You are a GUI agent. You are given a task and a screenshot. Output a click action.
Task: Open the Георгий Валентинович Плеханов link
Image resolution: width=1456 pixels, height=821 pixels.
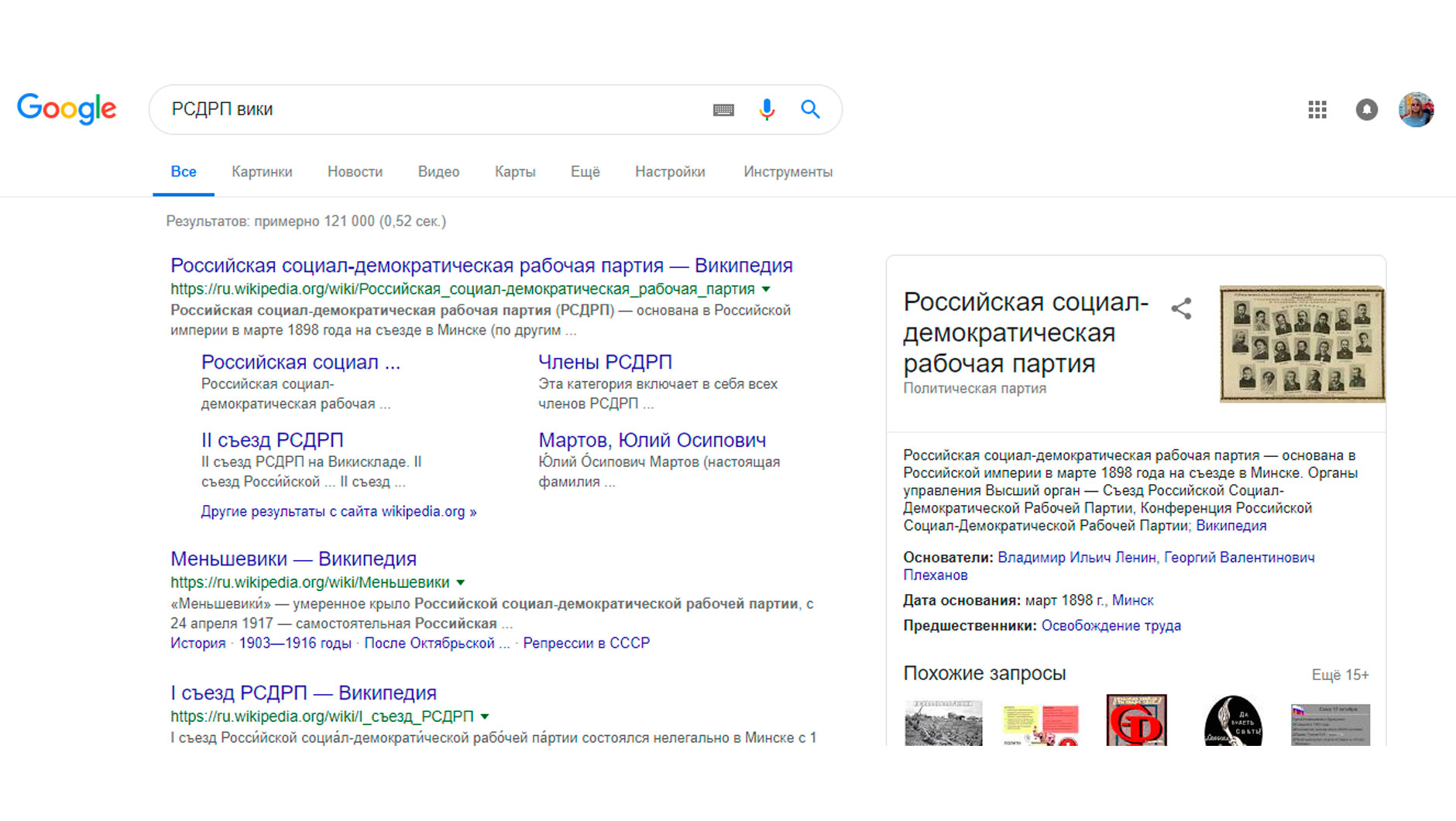1239,558
